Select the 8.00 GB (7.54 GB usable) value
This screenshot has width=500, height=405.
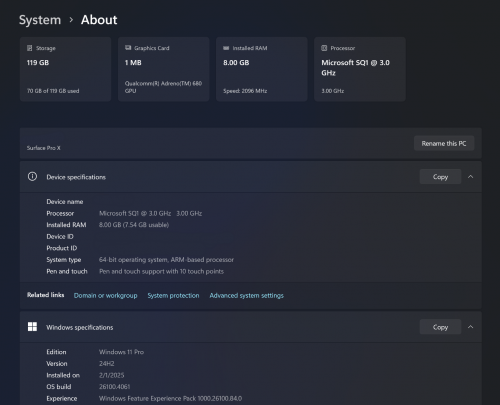coord(134,225)
